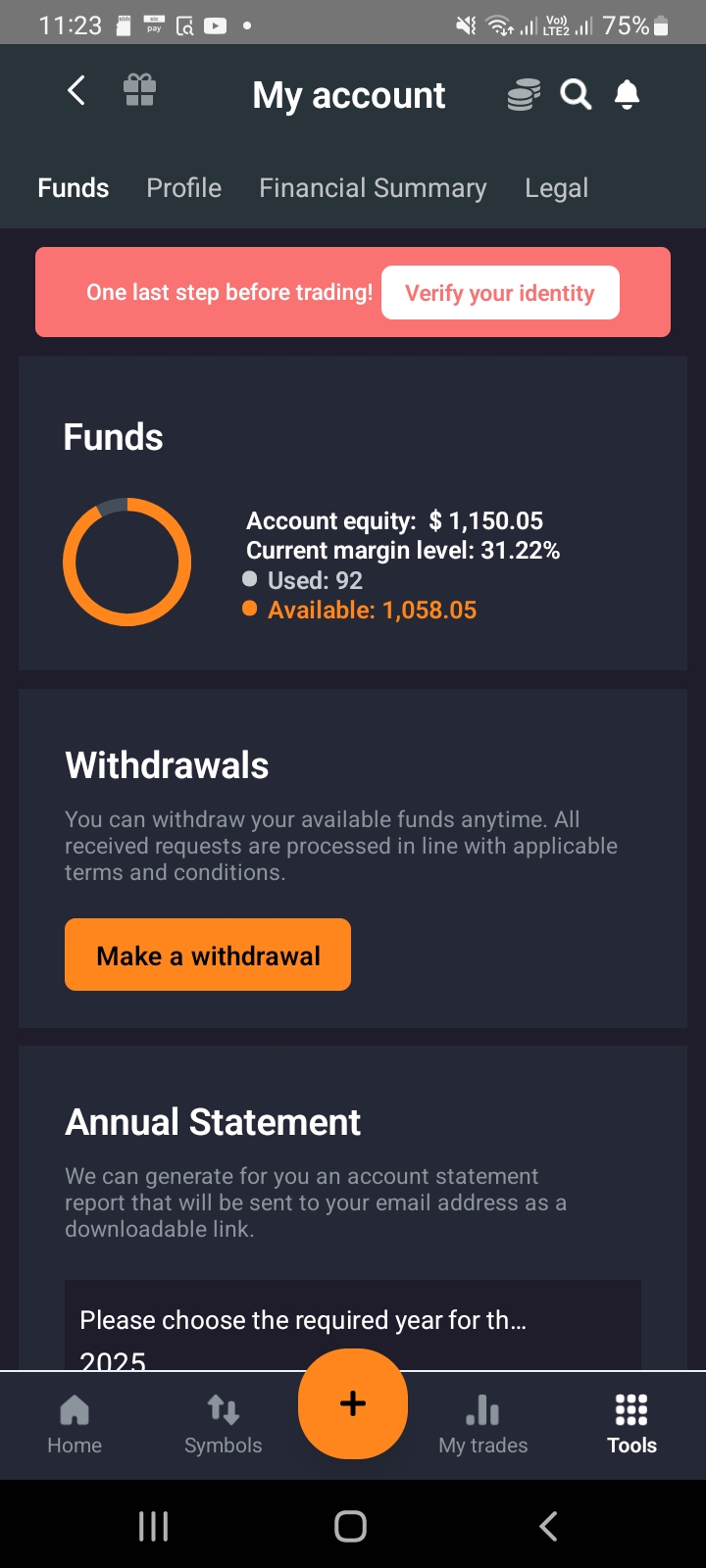Tap Make a withdrawal button
The width and height of the screenshot is (706, 1568).
[208, 955]
